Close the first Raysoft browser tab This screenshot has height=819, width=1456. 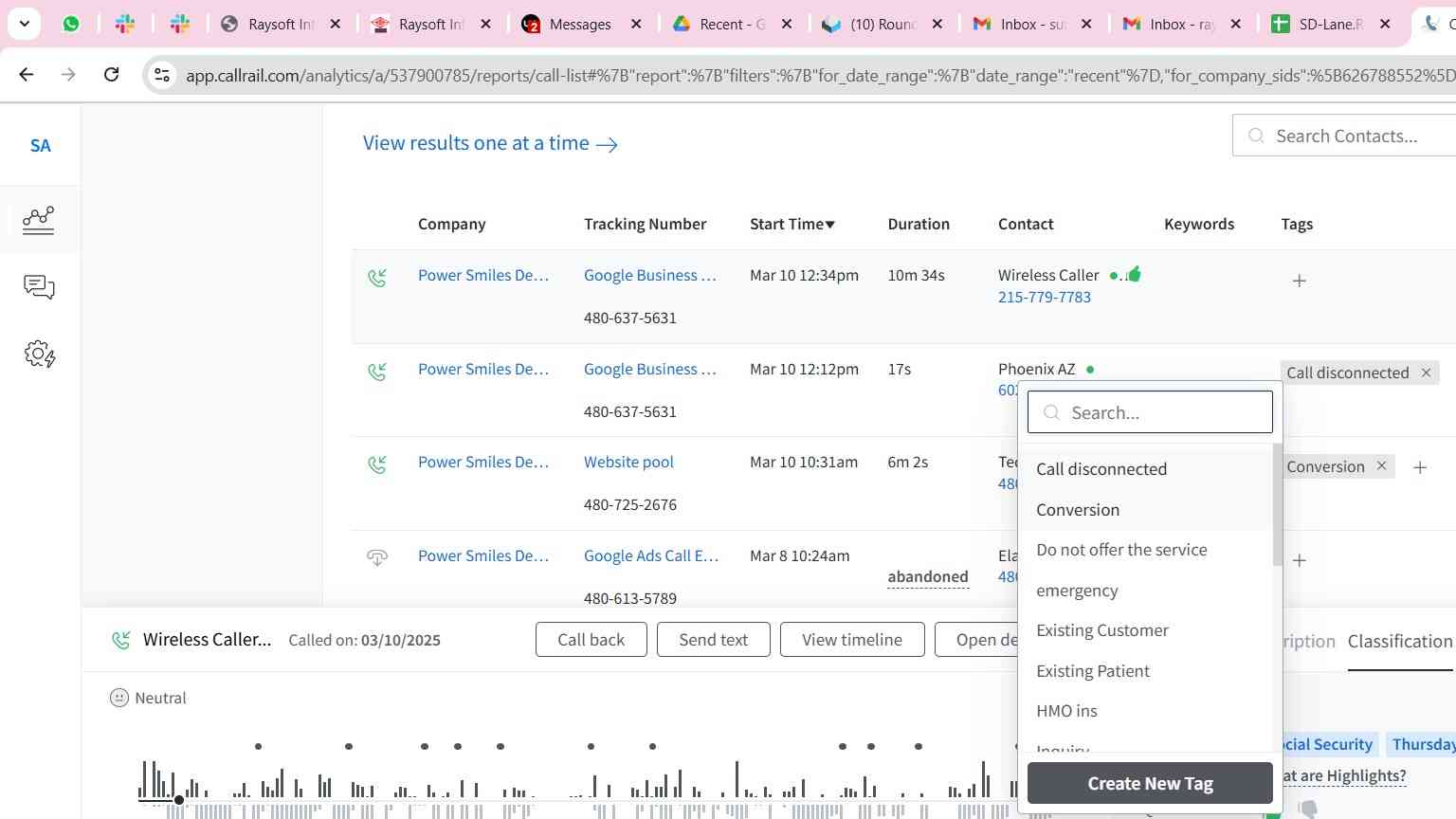pos(336,24)
